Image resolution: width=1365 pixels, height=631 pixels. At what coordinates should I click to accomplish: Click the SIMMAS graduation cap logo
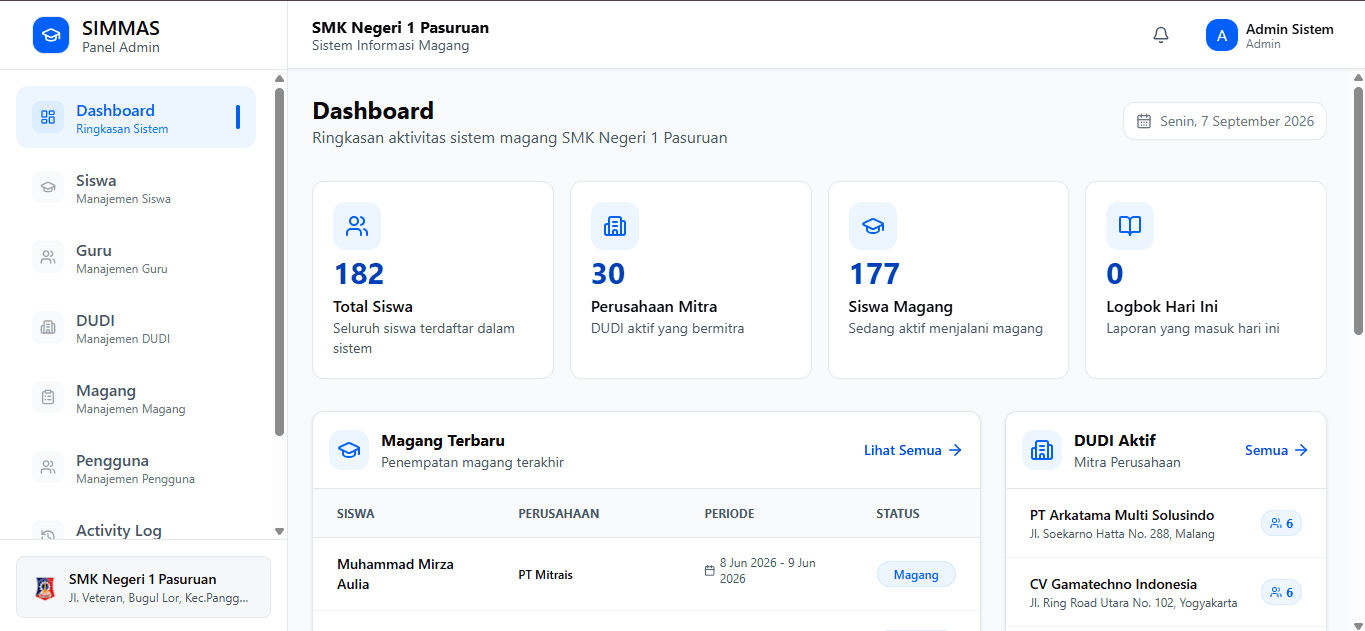[x=51, y=35]
